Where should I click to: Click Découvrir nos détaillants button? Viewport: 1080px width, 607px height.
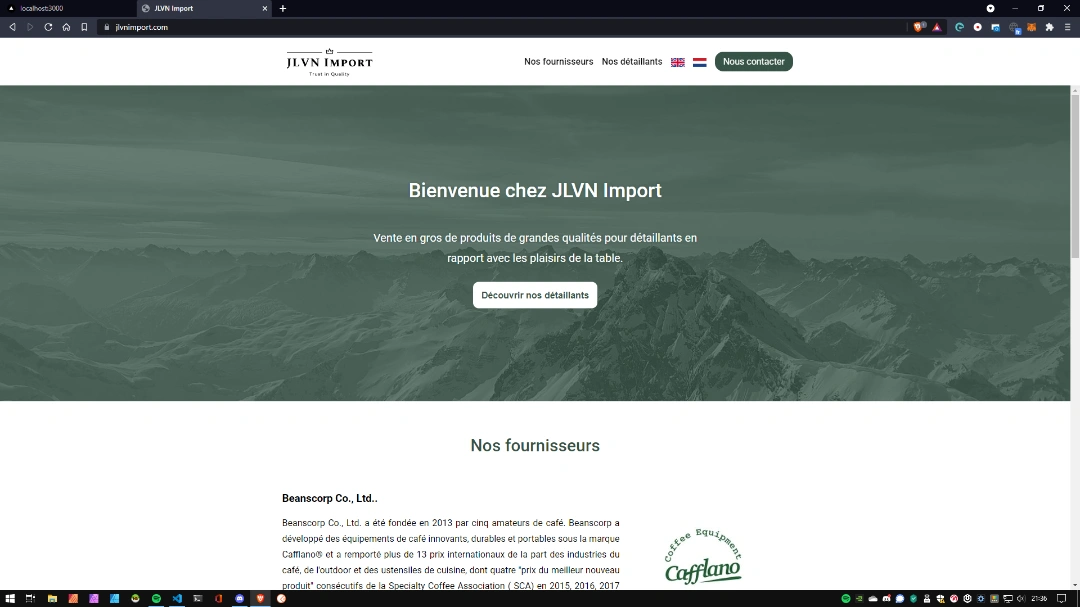point(535,295)
